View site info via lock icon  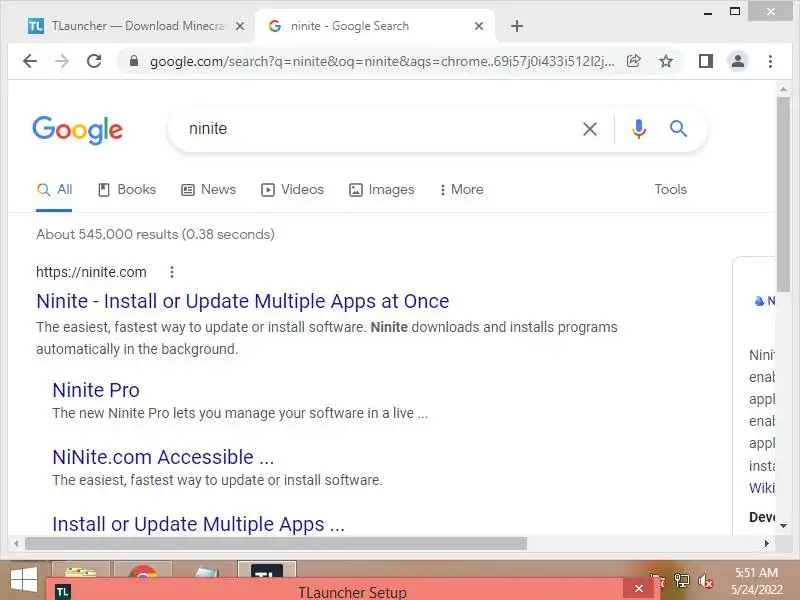pos(134,62)
